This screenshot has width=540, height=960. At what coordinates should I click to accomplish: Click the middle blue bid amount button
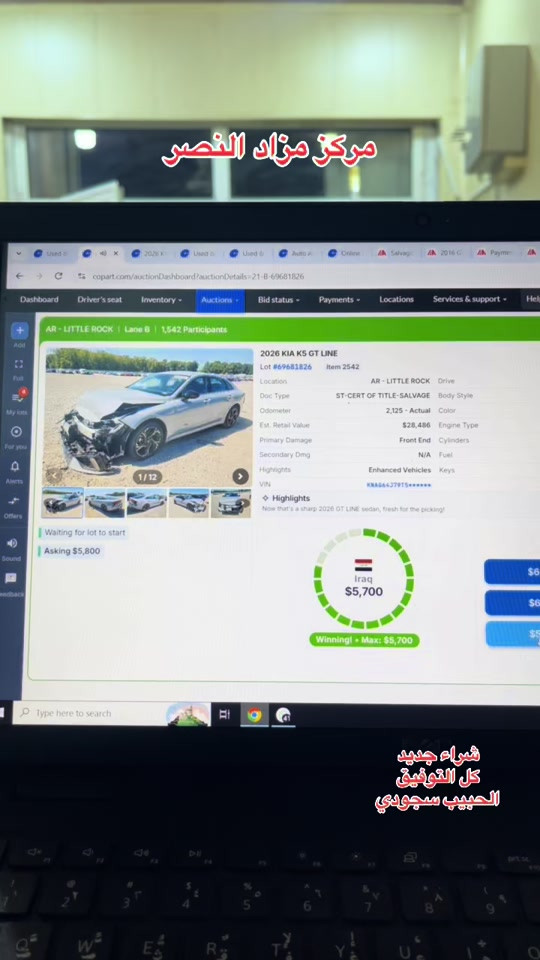512,603
